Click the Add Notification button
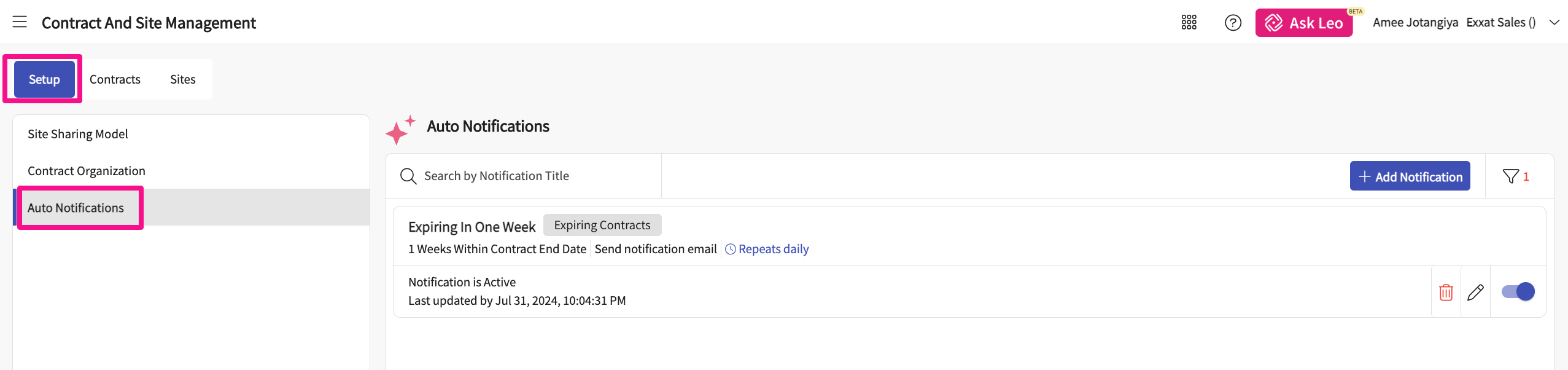Image resolution: width=1568 pixels, height=370 pixels. tap(1410, 176)
